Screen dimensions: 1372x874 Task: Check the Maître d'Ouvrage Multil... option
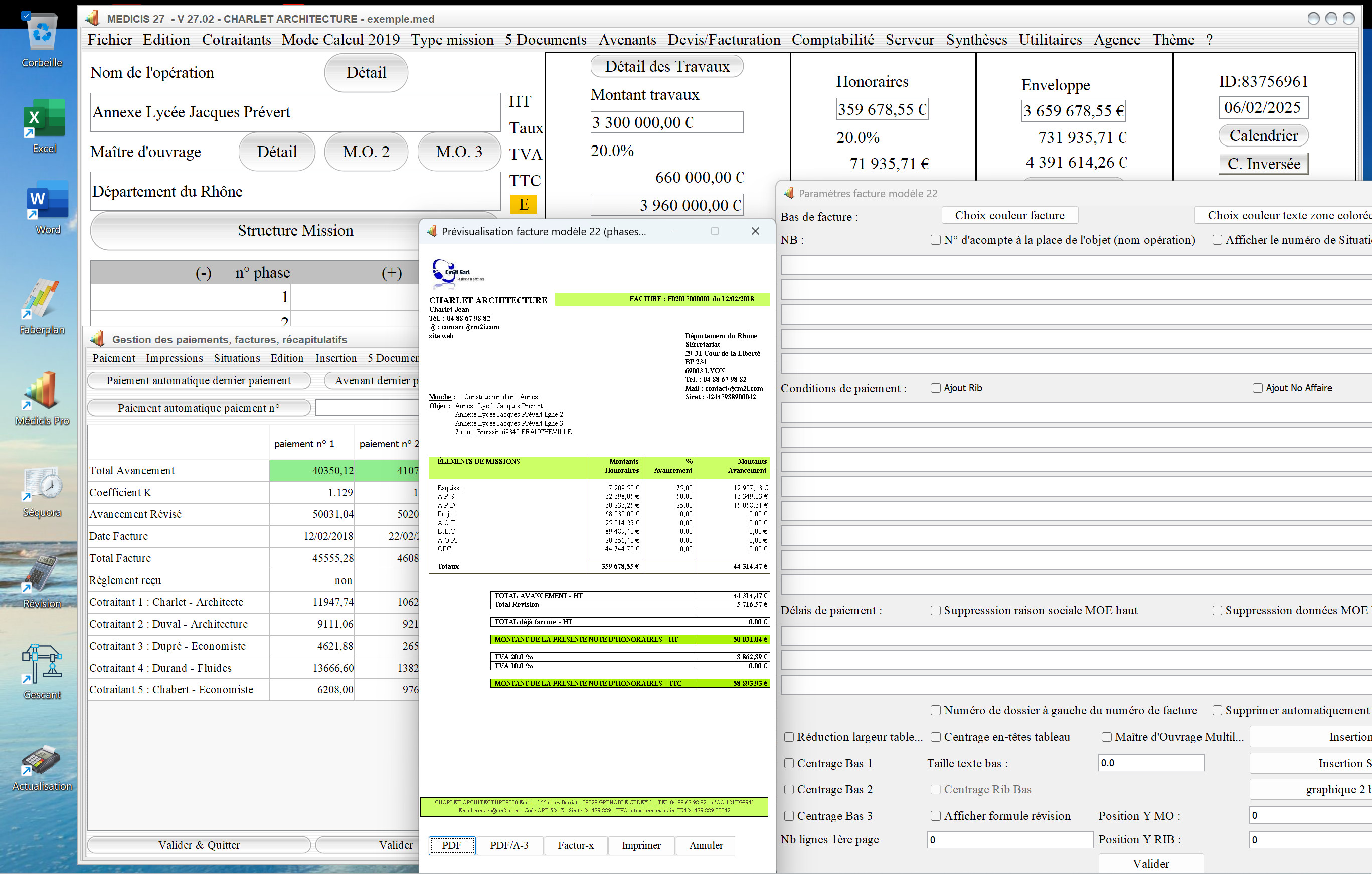click(x=1106, y=737)
